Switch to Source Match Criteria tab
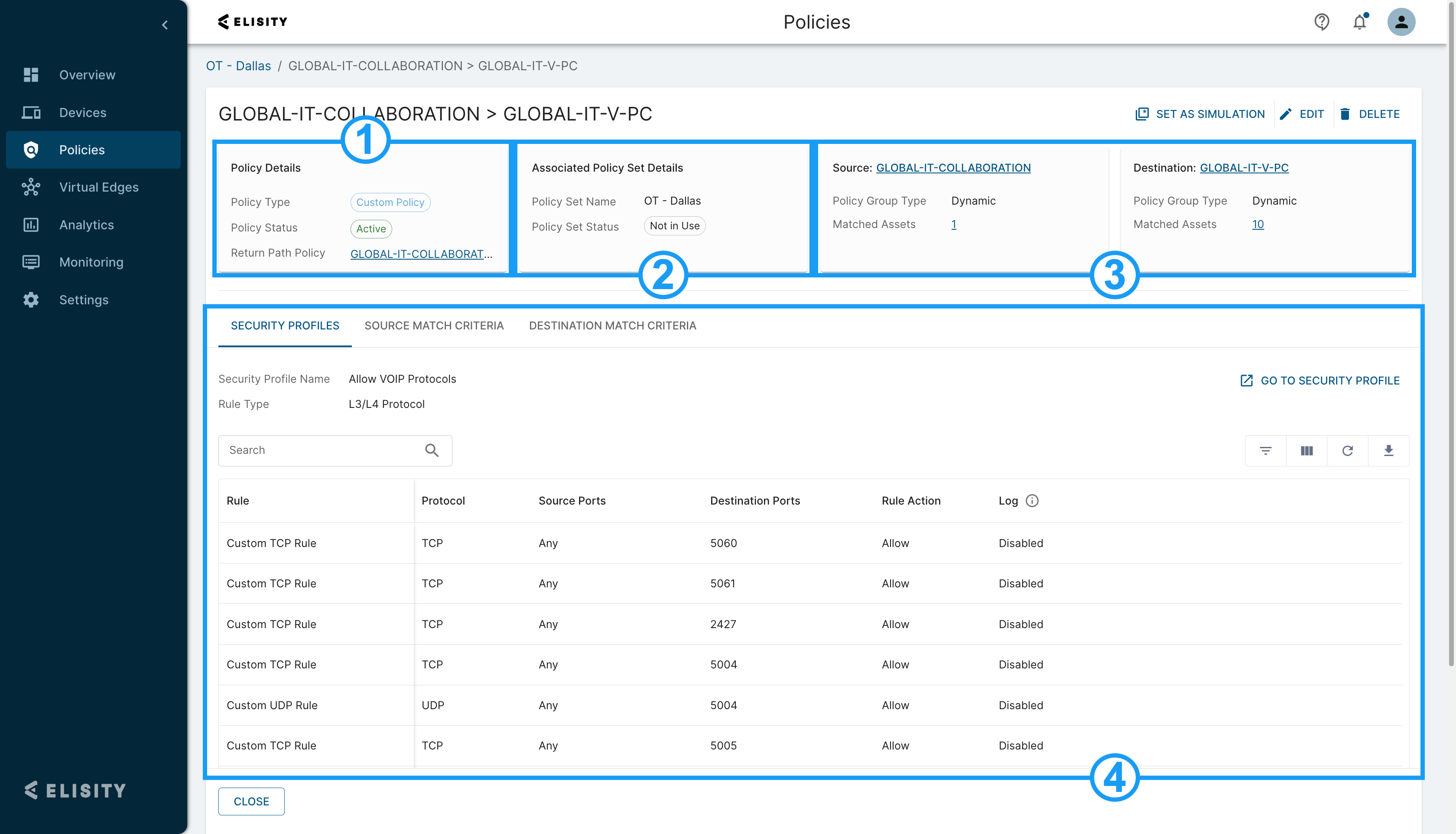The height and width of the screenshot is (834, 1456). (433, 326)
